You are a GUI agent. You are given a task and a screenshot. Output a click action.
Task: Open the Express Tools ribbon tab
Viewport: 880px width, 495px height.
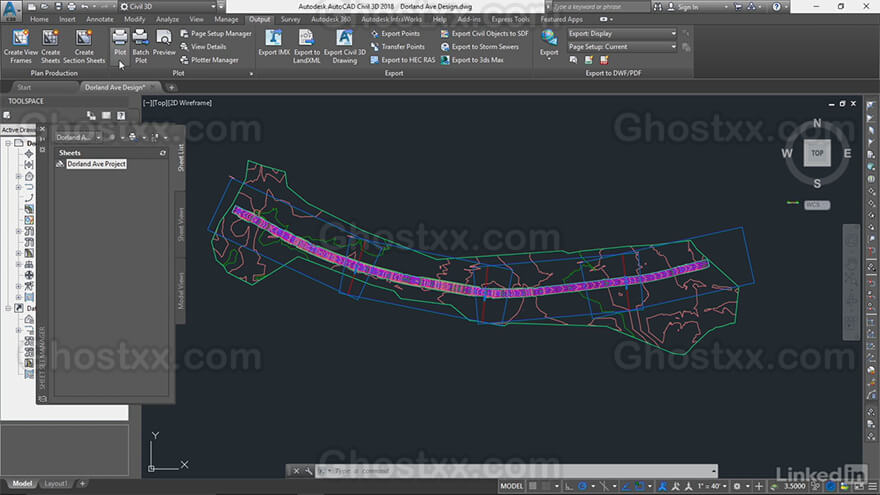(x=510, y=19)
